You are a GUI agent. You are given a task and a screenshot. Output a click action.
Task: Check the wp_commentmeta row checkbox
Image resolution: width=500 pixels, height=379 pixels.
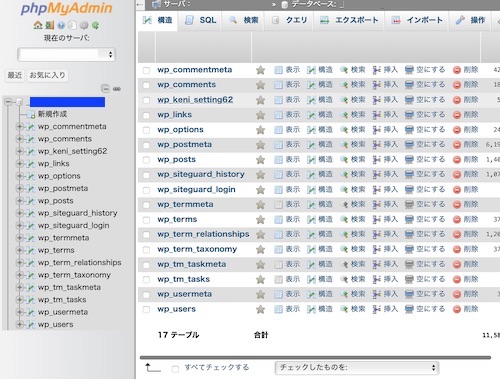pos(146,70)
